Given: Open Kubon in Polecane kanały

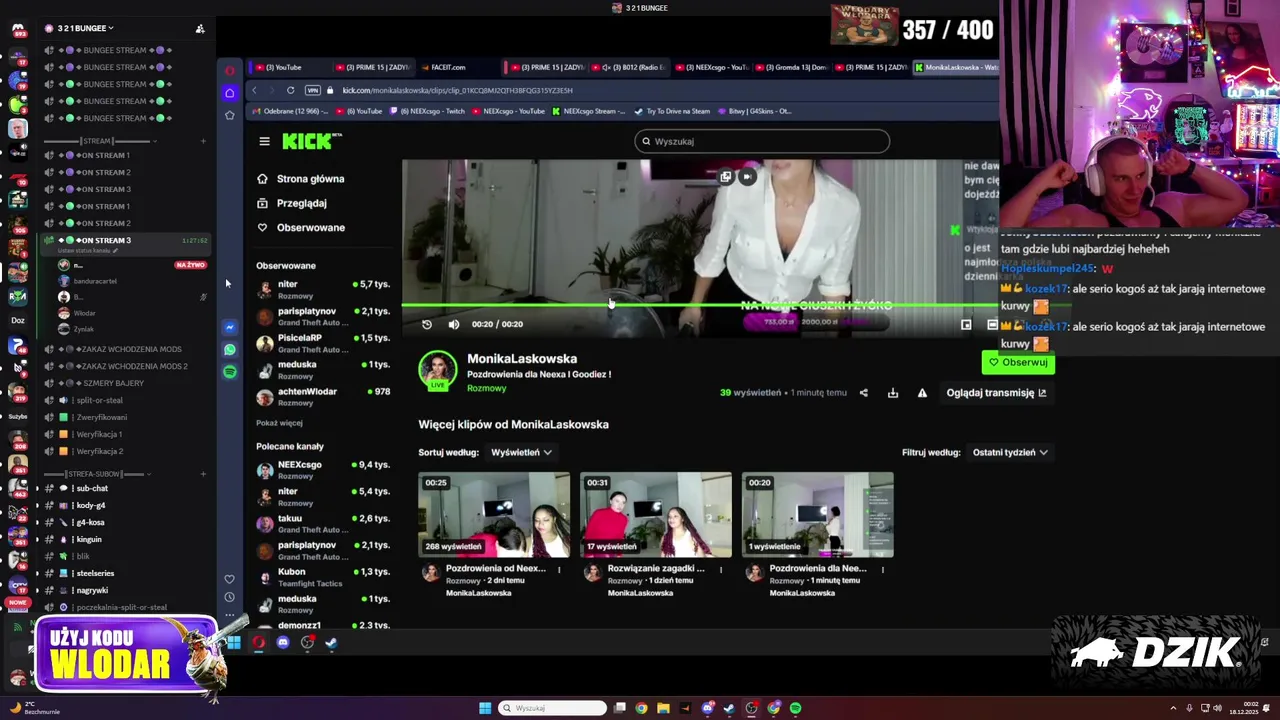Looking at the screenshot, I should (323, 578).
